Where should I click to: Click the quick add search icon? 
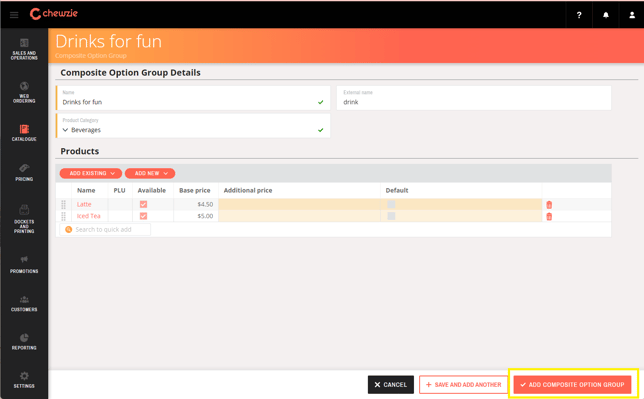click(x=69, y=229)
